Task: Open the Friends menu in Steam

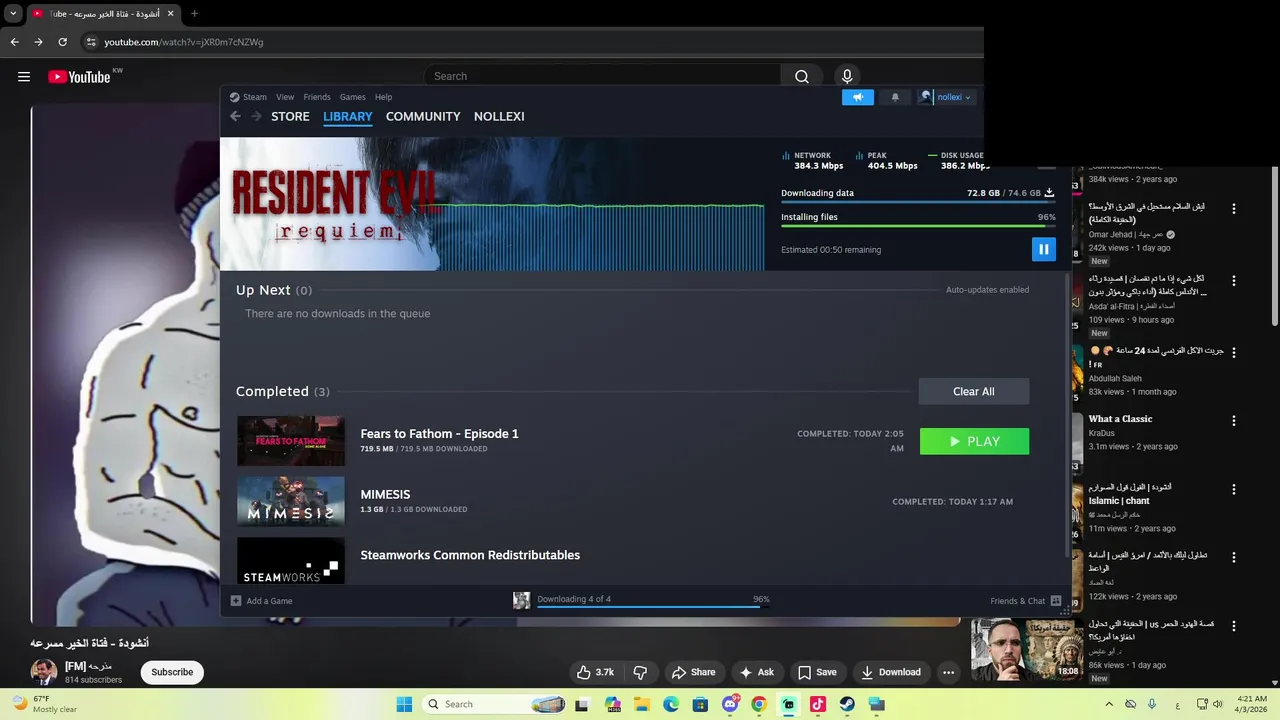Action: pos(317,97)
